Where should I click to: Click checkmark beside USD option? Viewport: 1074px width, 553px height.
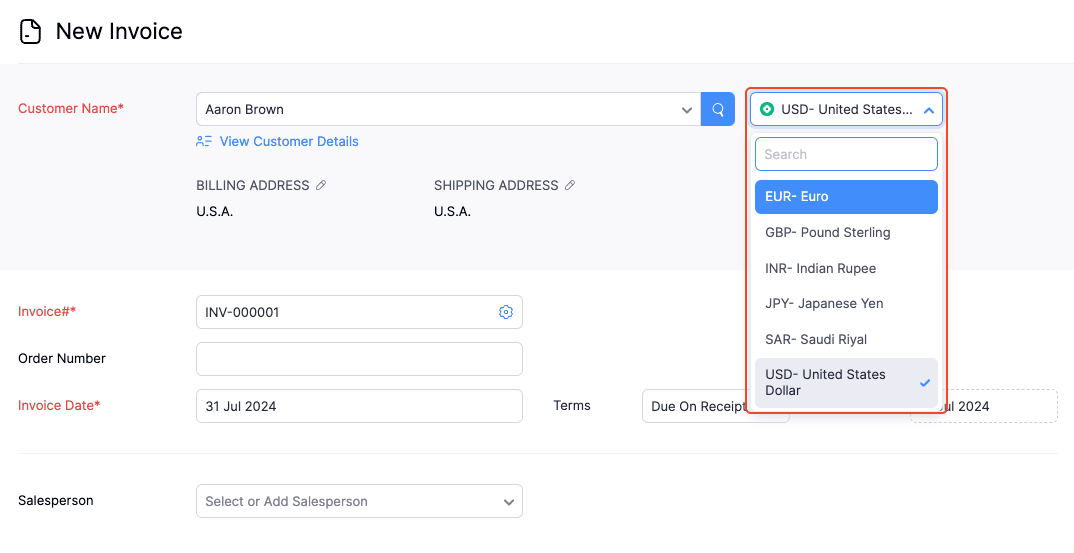pyautogui.click(x=925, y=383)
